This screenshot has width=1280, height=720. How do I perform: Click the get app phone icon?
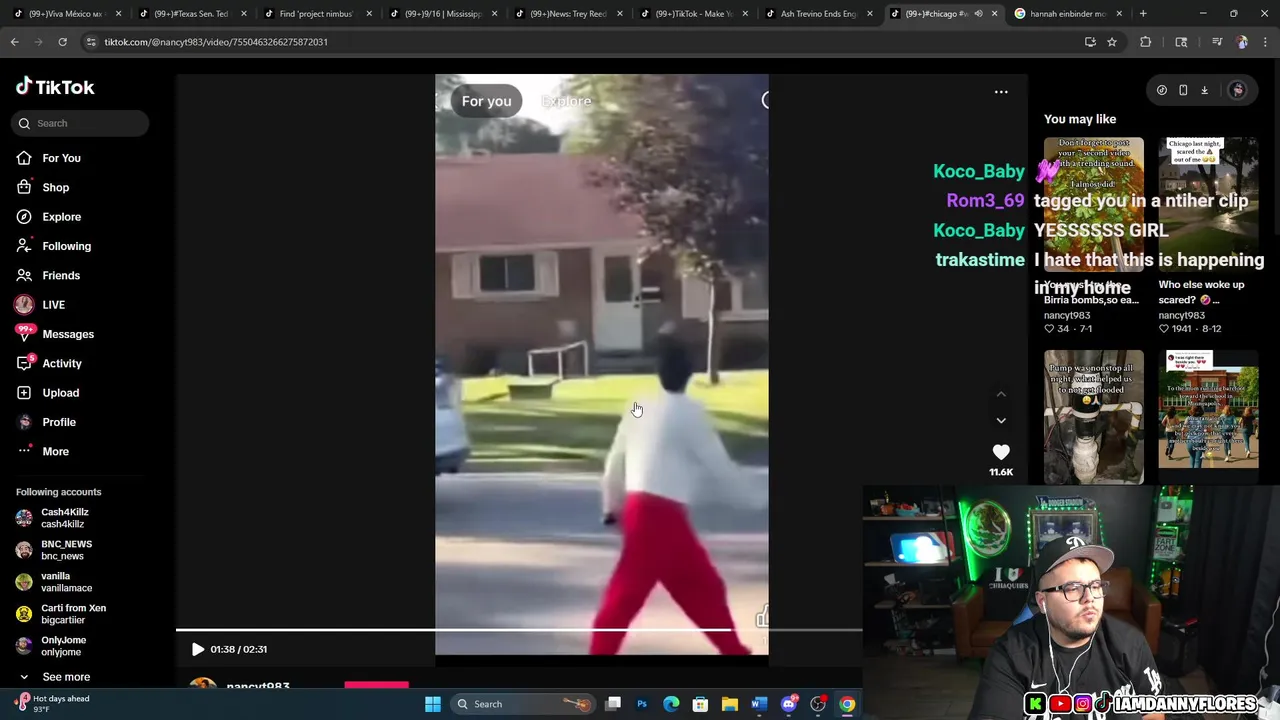(1183, 90)
